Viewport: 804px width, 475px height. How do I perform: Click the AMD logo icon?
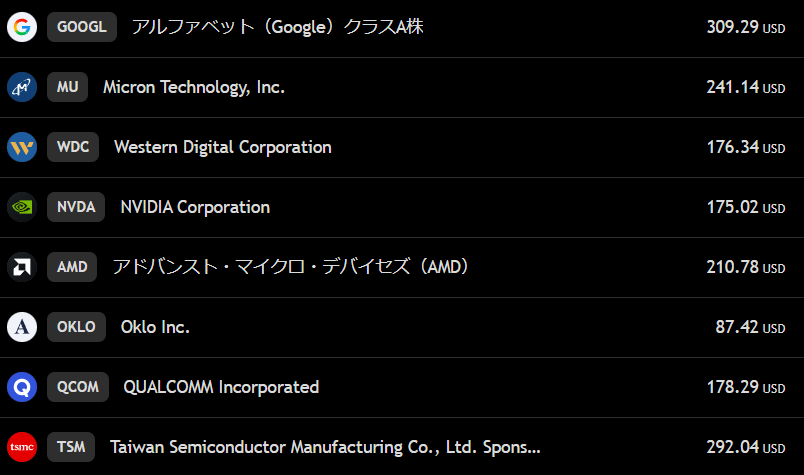pos(22,267)
